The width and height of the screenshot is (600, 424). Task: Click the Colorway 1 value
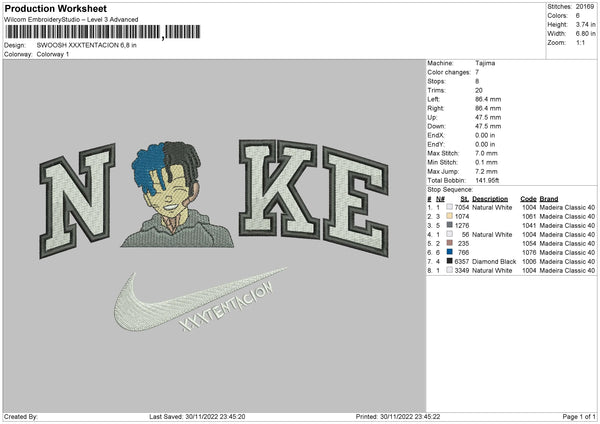point(53,54)
